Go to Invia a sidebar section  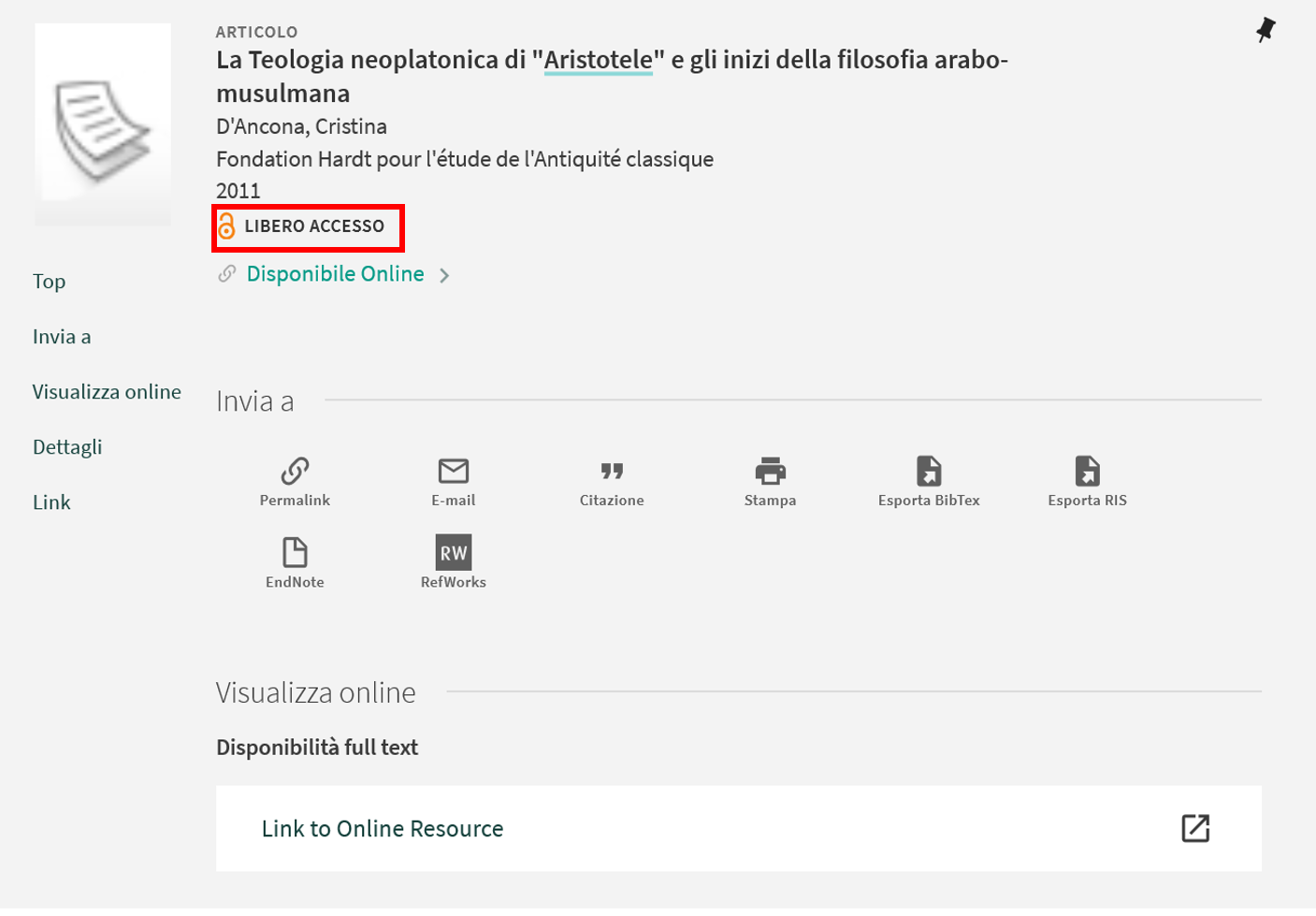(x=62, y=337)
